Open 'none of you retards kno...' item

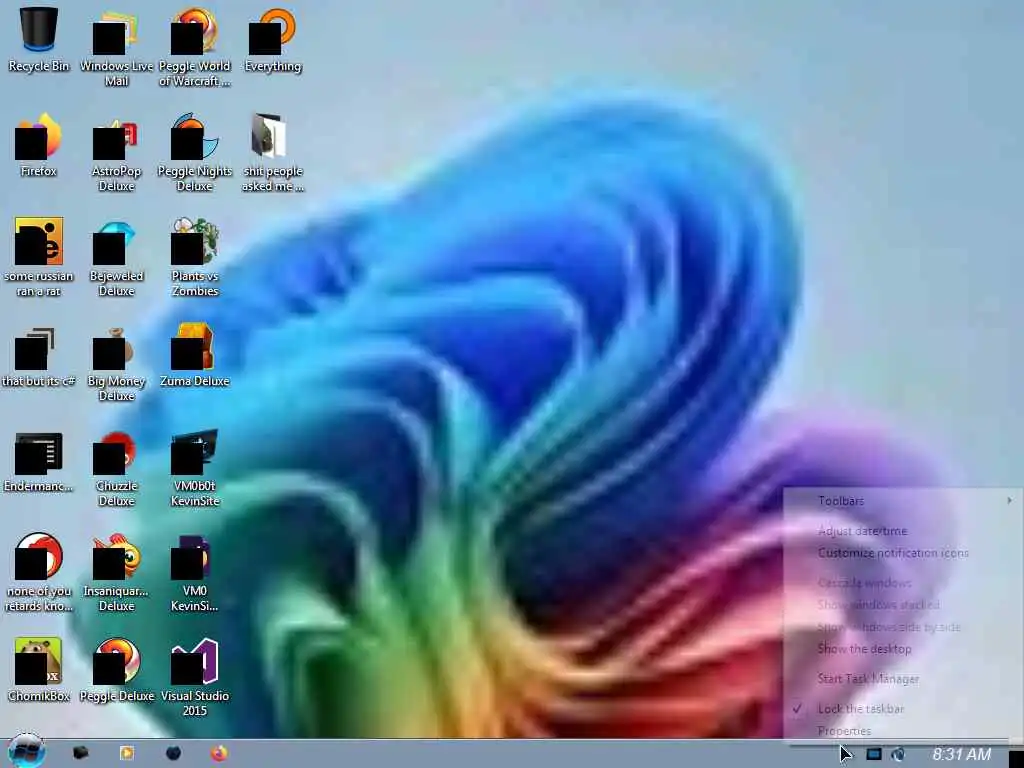39,573
